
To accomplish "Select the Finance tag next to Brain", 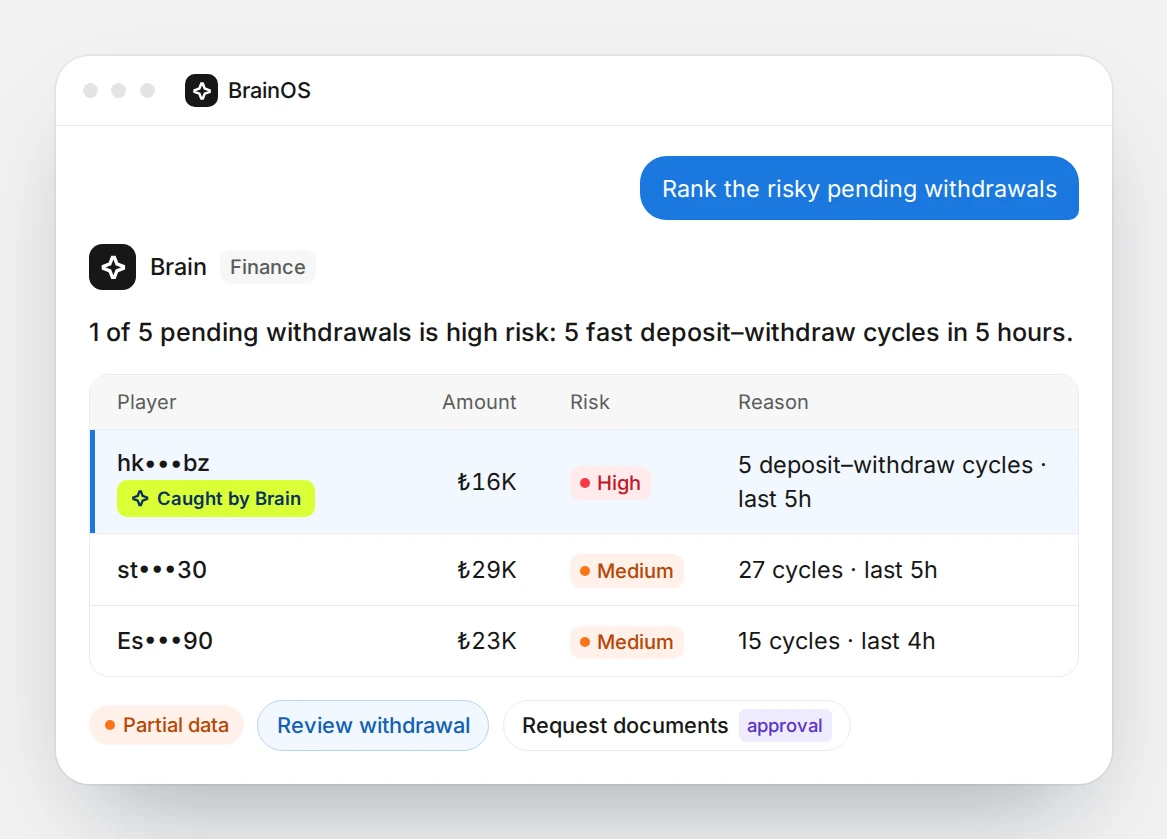I will coord(268,267).
